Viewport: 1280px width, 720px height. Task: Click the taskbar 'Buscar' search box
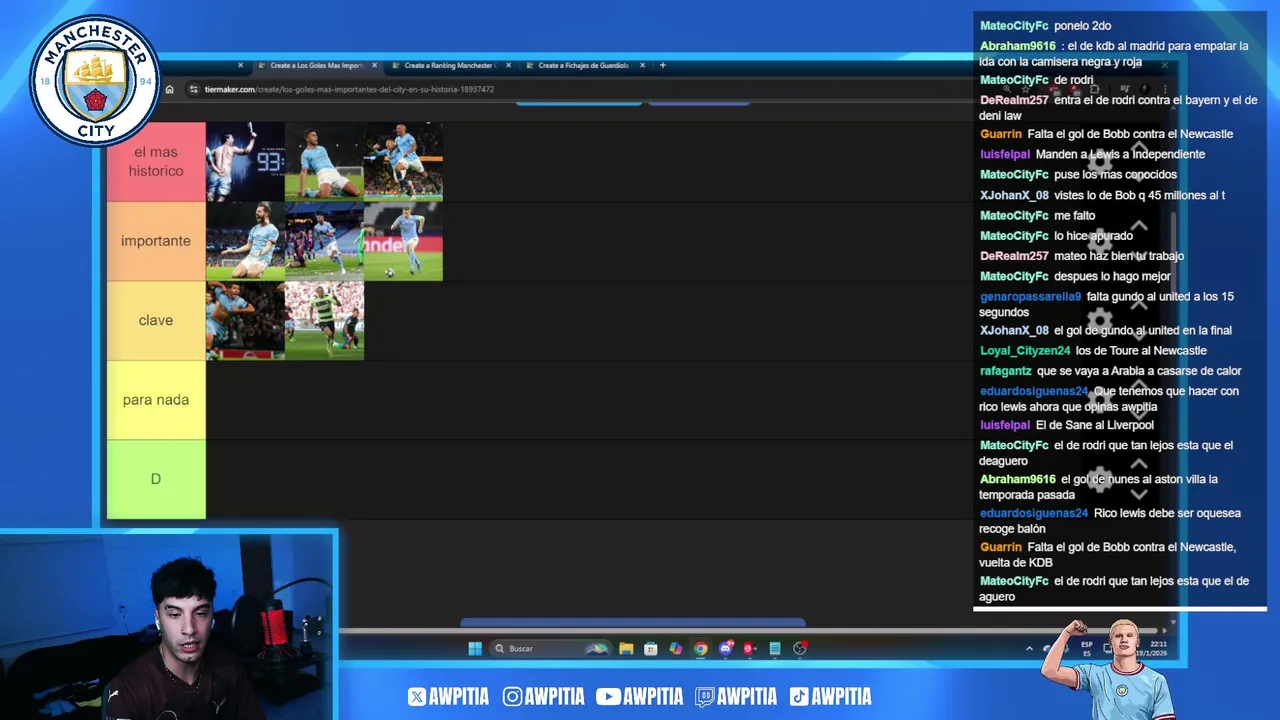coord(550,648)
